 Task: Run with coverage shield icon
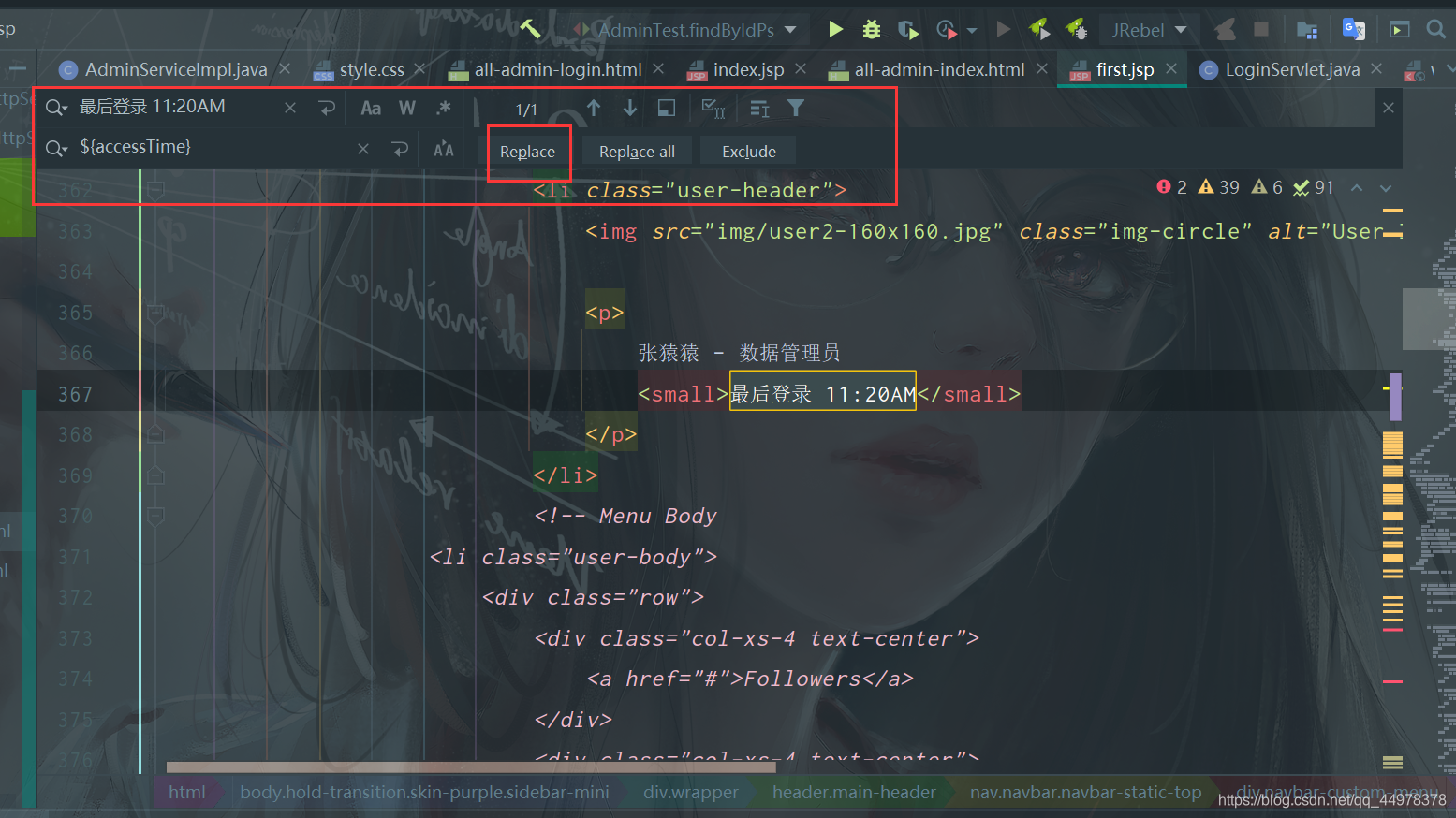point(907,30)
